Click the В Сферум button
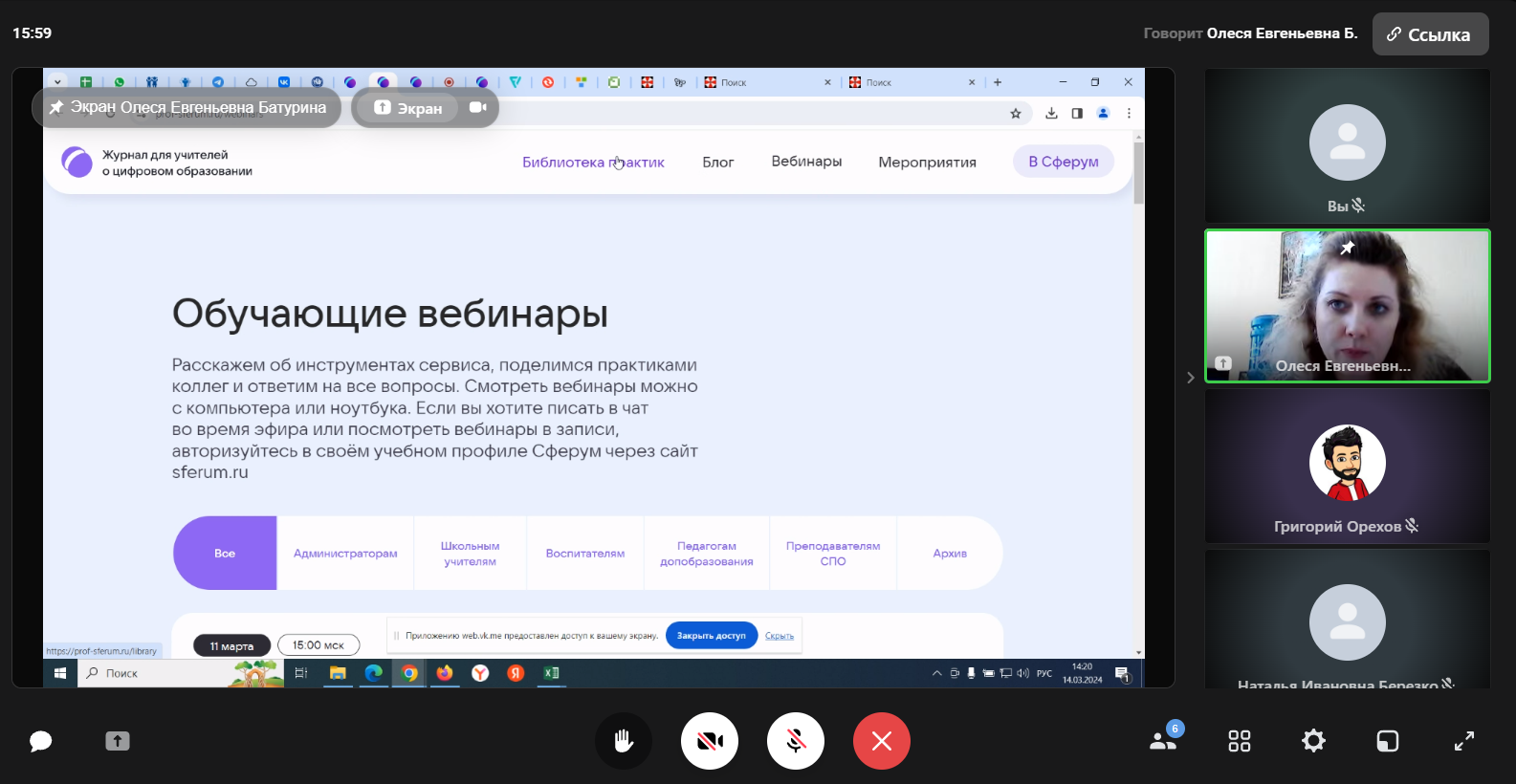Viewport: 1516px width, 784px height. click(x=1063, y=162)
